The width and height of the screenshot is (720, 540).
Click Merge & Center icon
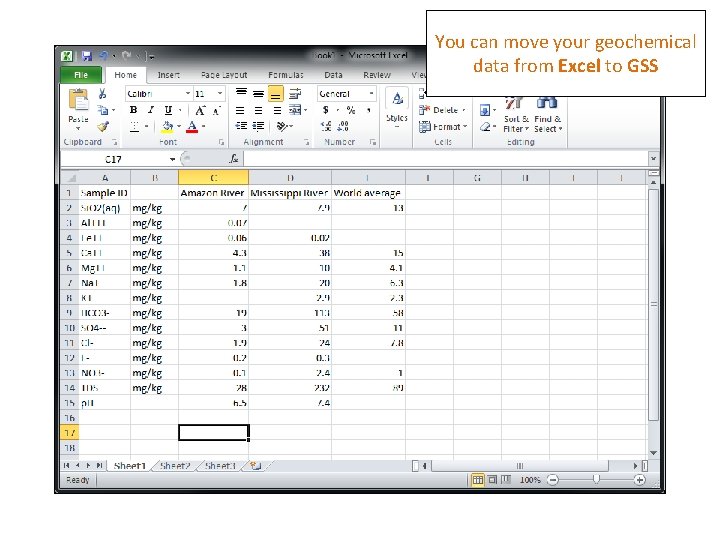[295, 110]
